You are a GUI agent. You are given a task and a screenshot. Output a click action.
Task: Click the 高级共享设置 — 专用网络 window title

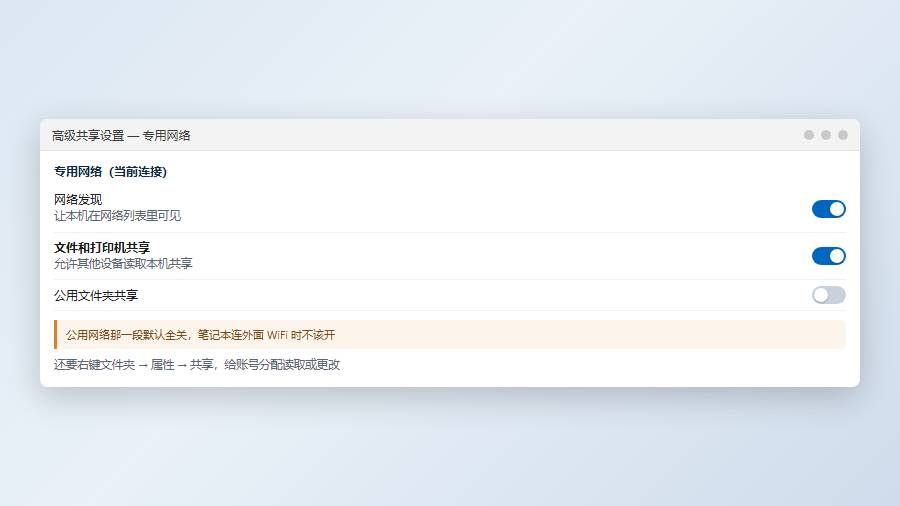[121, 135]
